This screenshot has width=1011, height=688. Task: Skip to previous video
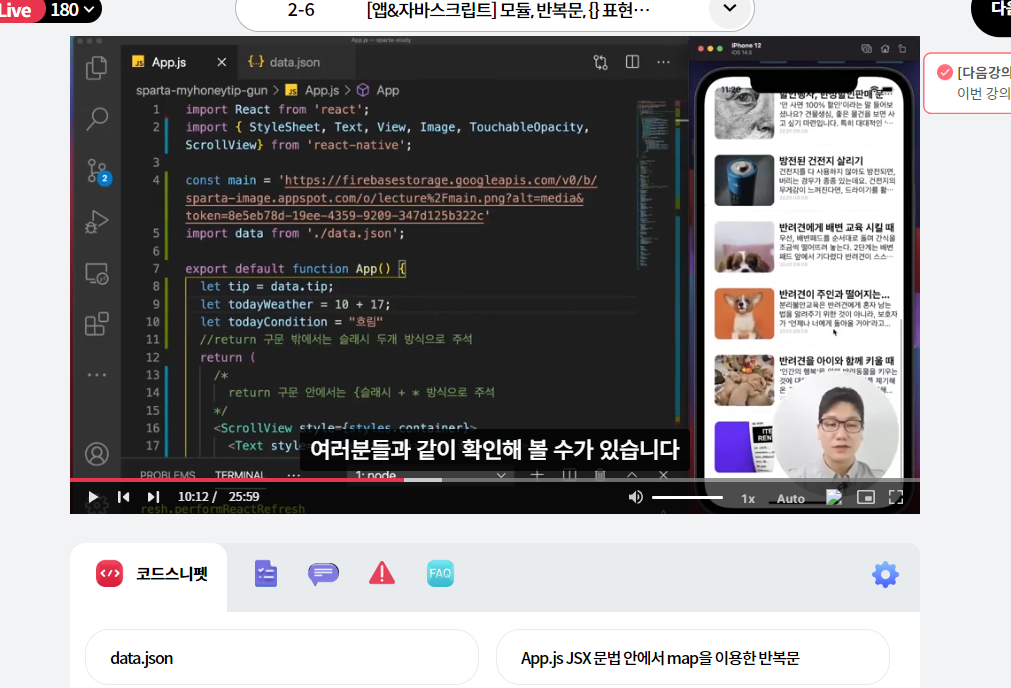click(x=123, y=497)
